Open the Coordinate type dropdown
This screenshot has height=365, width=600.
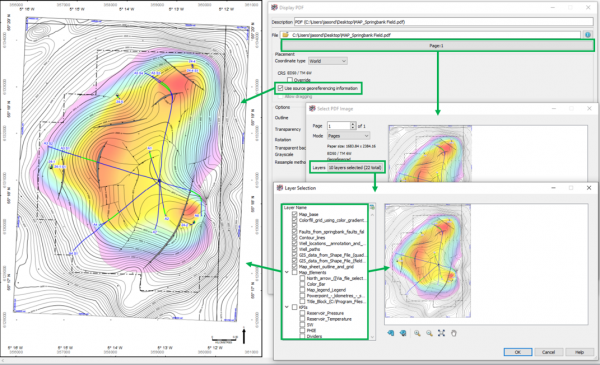coord(328,61)
